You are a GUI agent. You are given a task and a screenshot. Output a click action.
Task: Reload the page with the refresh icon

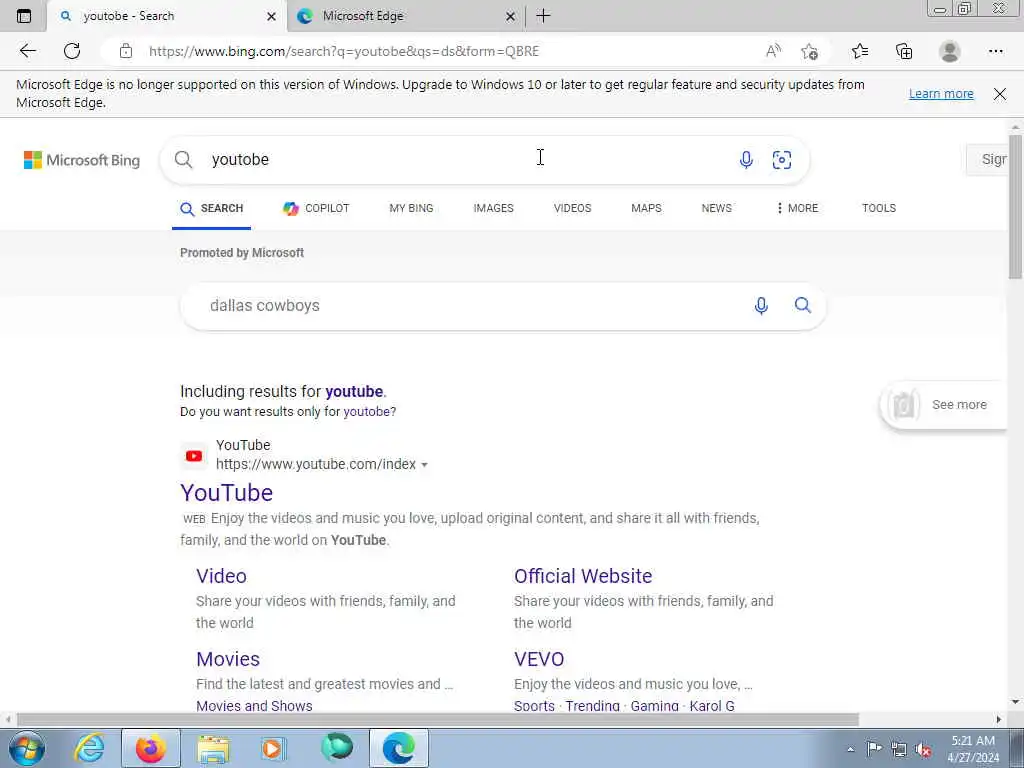(x=72, y=51)
